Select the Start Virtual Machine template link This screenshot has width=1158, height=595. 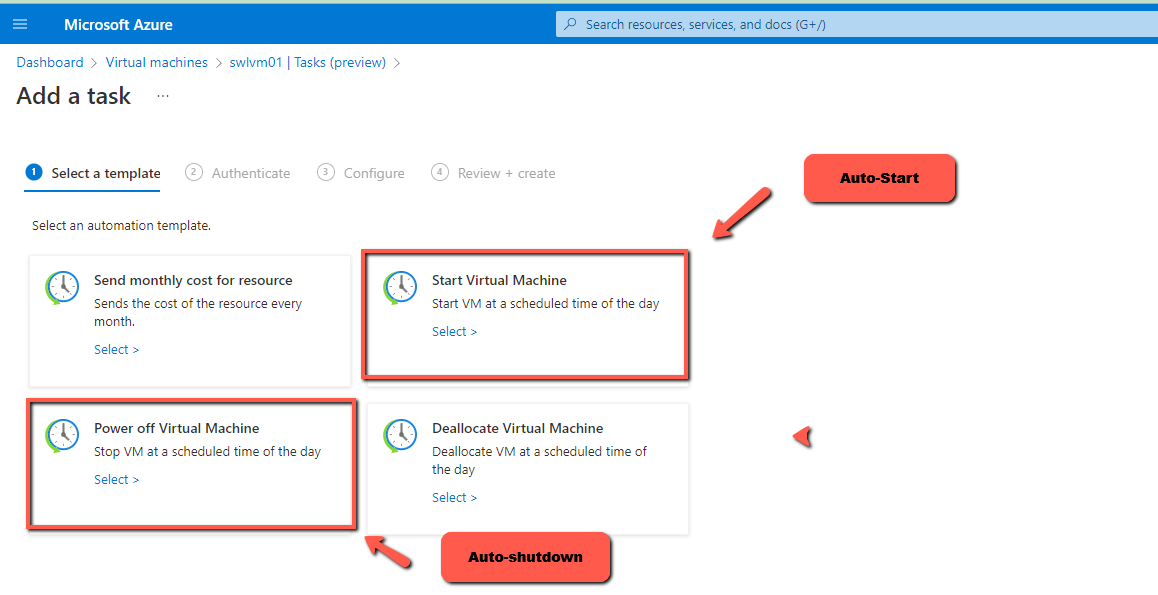[x=454, y=332]
